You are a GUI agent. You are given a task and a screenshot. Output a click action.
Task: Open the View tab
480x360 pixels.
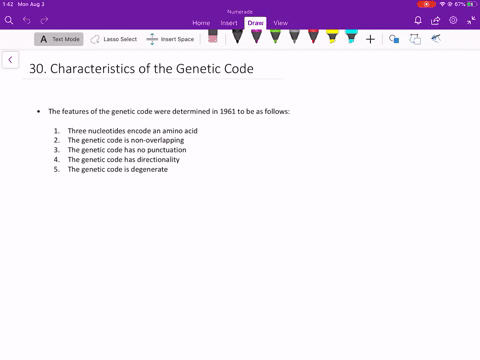coord(280,23)
